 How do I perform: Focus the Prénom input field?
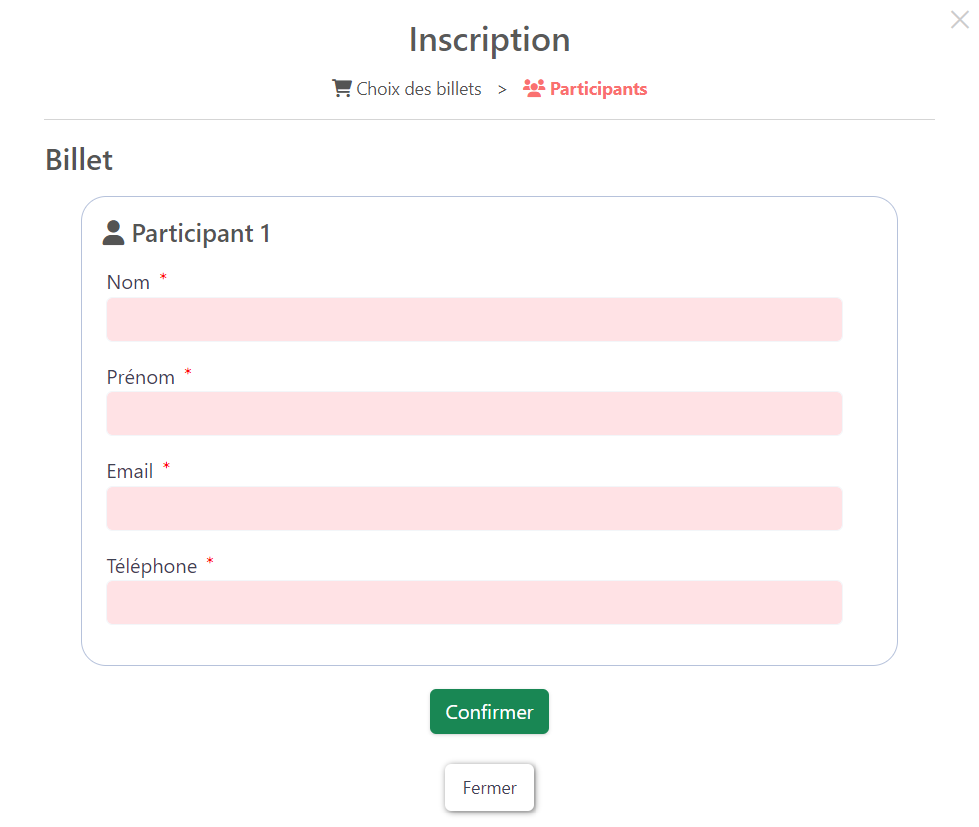coord(474,413)
